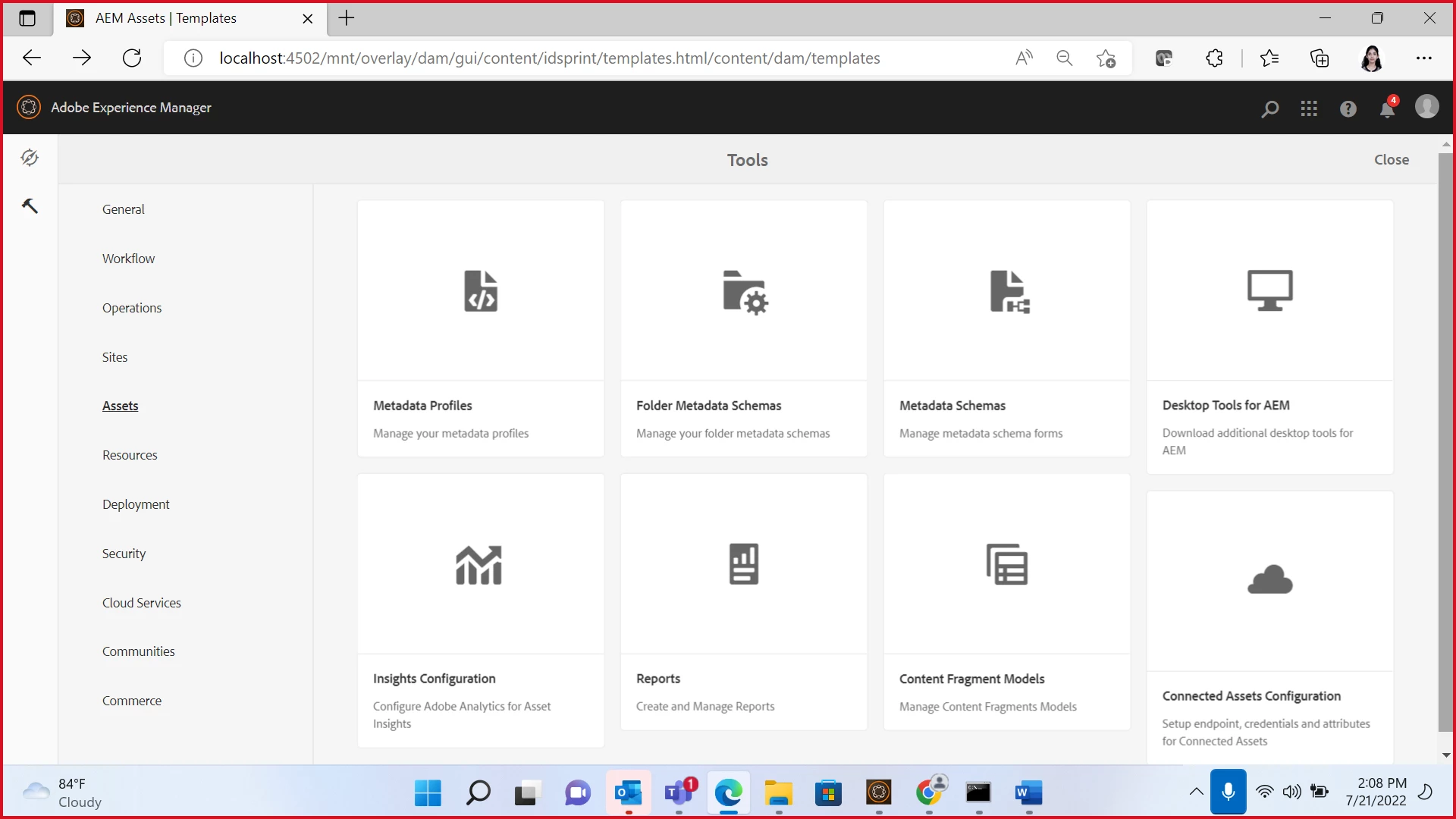Click the Help question mark icon

[x=1348, y=109]
